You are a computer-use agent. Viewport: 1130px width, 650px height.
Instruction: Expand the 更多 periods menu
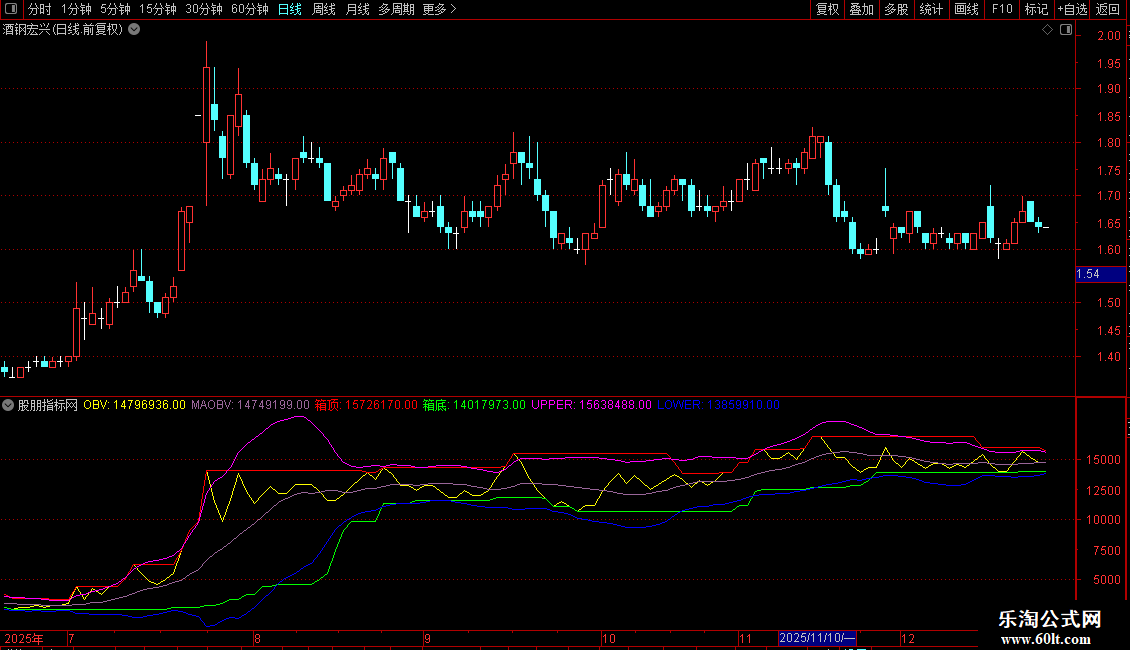point(439,9)
